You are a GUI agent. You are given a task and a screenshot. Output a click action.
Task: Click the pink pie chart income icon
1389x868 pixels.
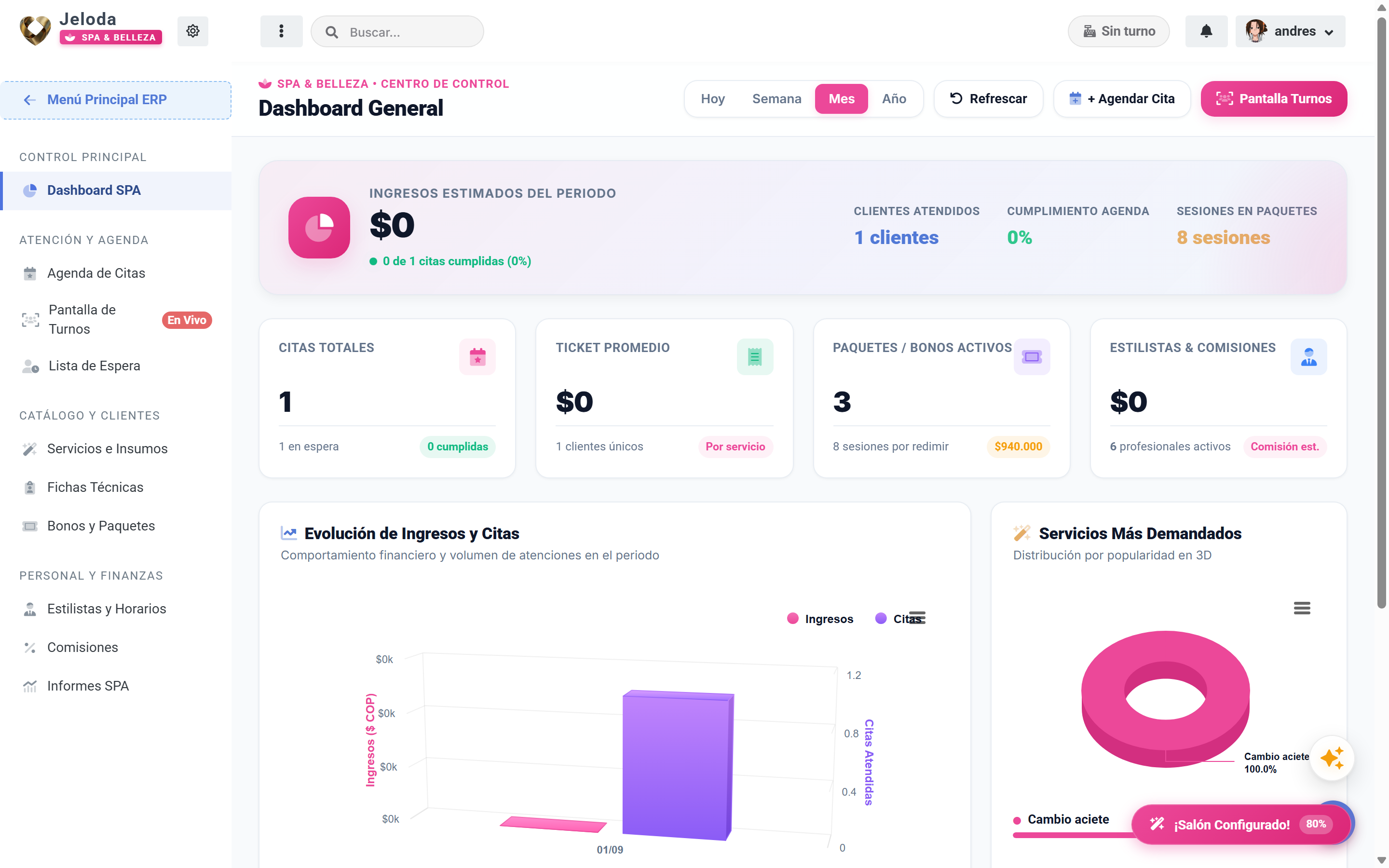(x=319, y=227)
